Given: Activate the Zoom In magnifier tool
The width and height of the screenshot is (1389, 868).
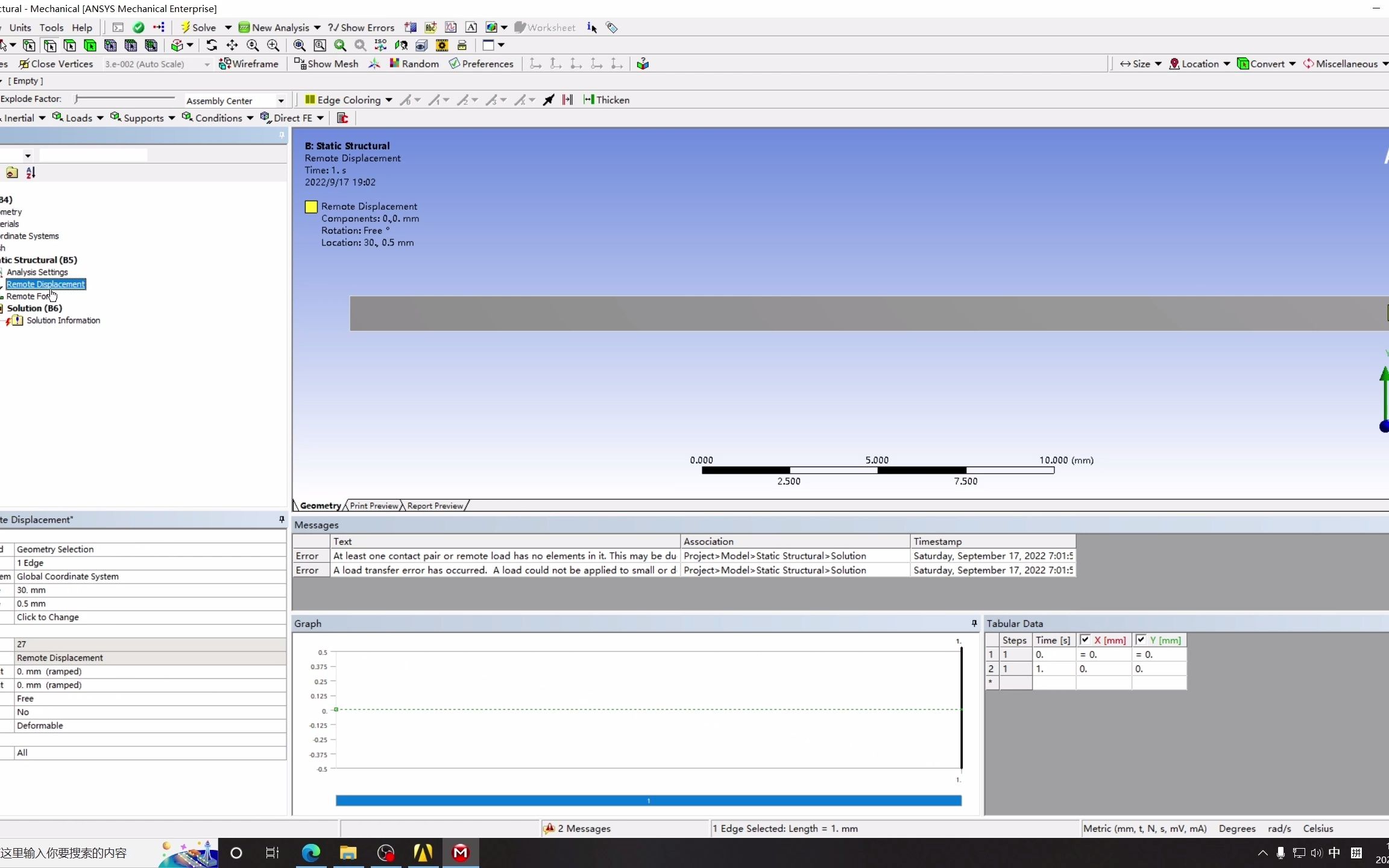Looking at the screenshot, I should click(272, 45).
